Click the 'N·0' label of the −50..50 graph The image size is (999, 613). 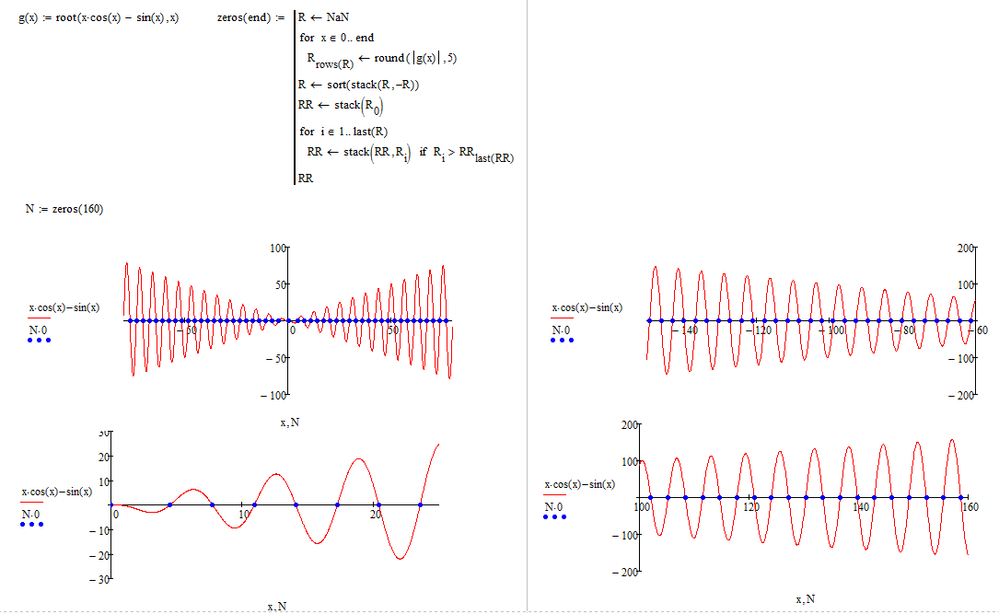coord(38,330)
